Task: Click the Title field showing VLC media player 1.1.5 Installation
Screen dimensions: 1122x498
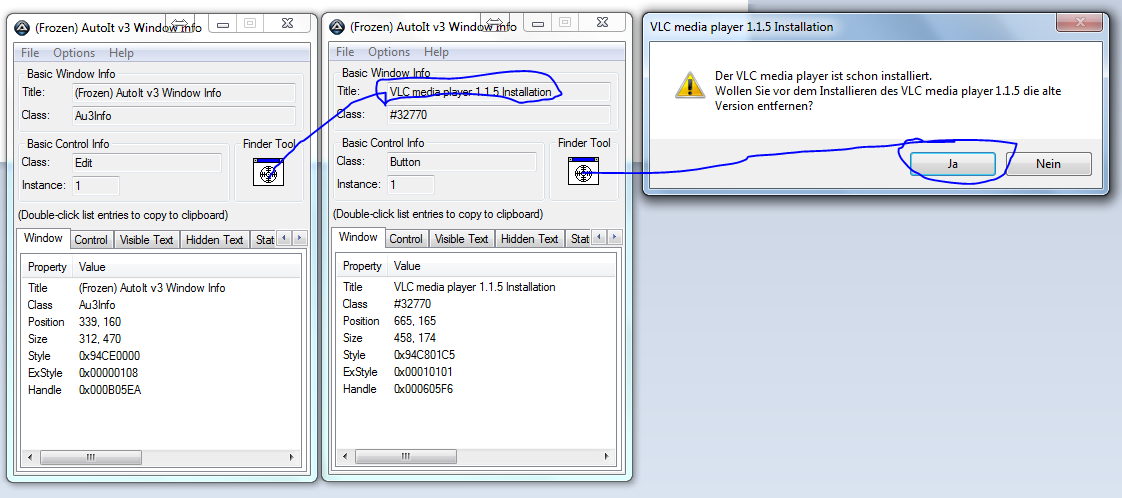Action: tap(497, 92)
